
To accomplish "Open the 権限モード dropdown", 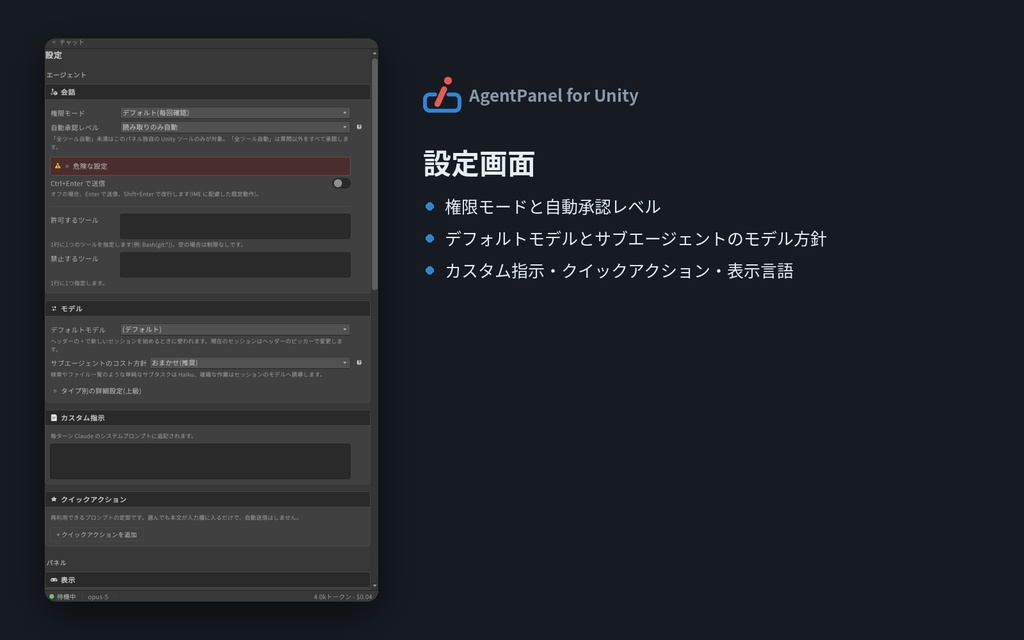I will 235,113.
